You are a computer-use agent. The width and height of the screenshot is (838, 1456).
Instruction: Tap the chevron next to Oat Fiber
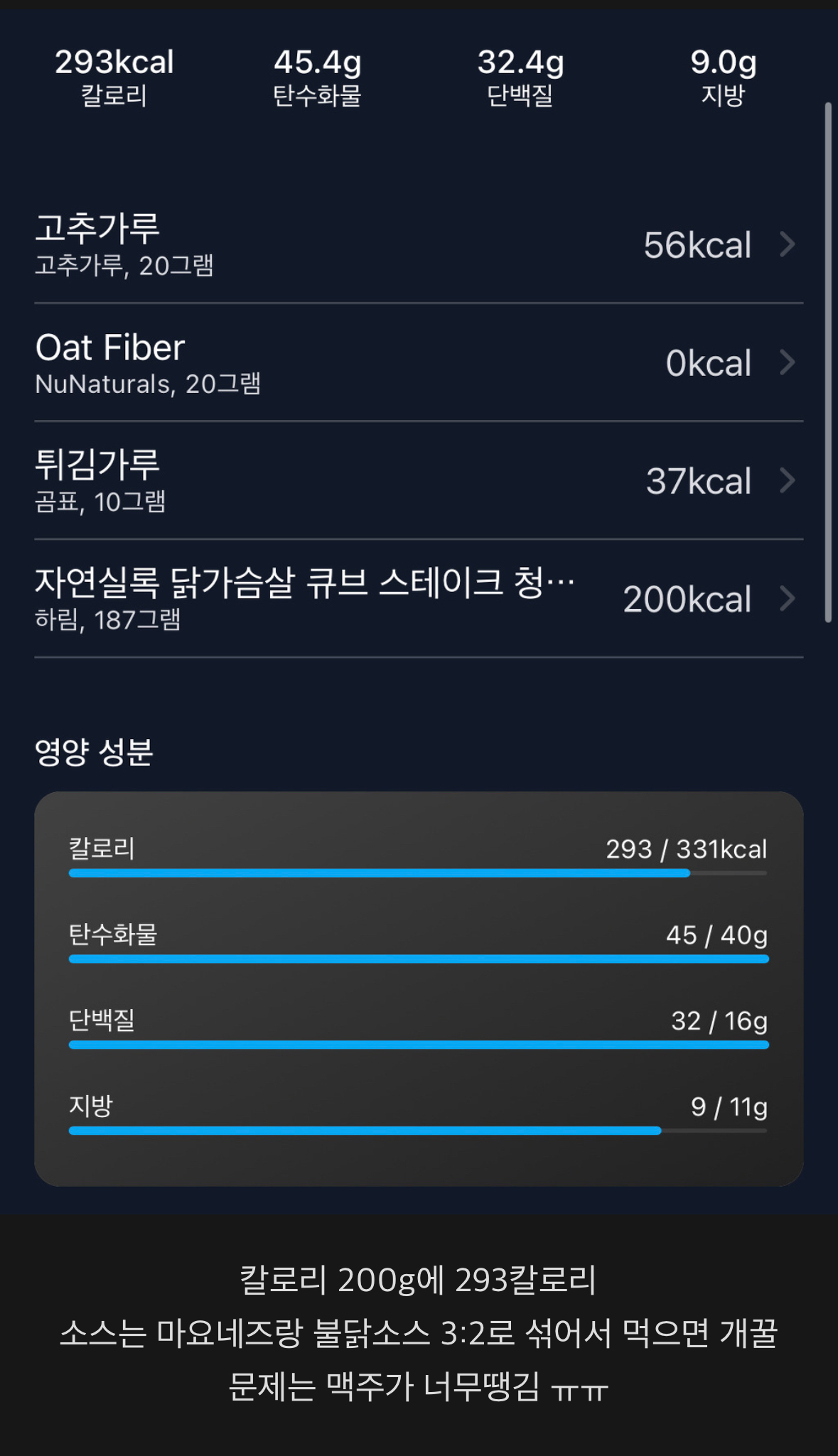(787, 362)
